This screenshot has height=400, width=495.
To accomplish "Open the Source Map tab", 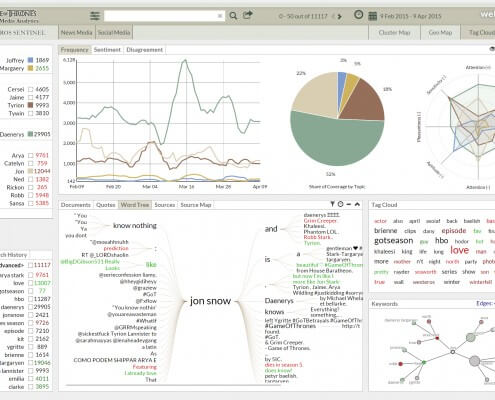I will [196, 205].
